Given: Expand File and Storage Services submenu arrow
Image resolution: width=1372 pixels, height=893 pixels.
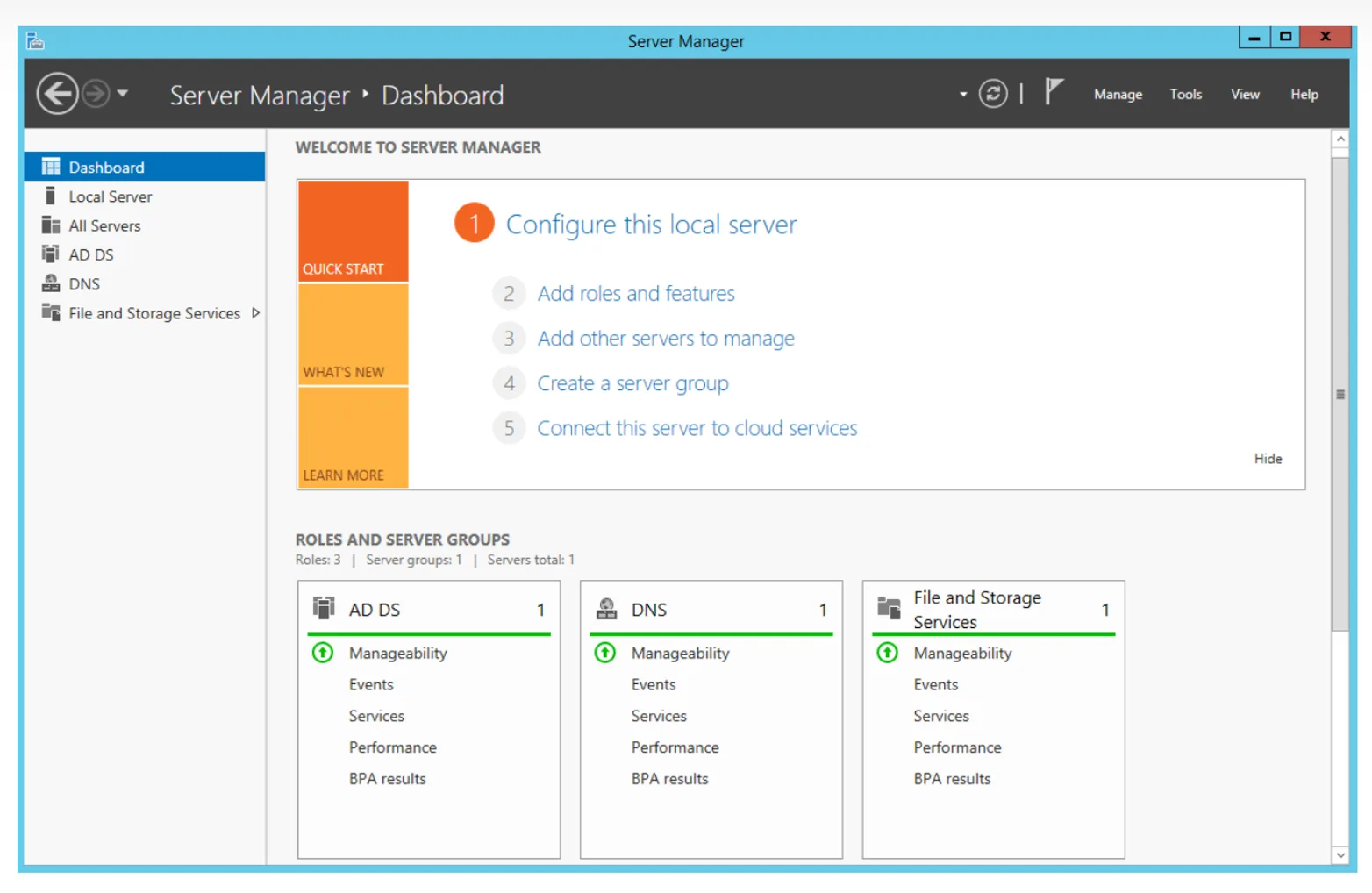Looking at the screenshot, I should click(x=255, y=312).
